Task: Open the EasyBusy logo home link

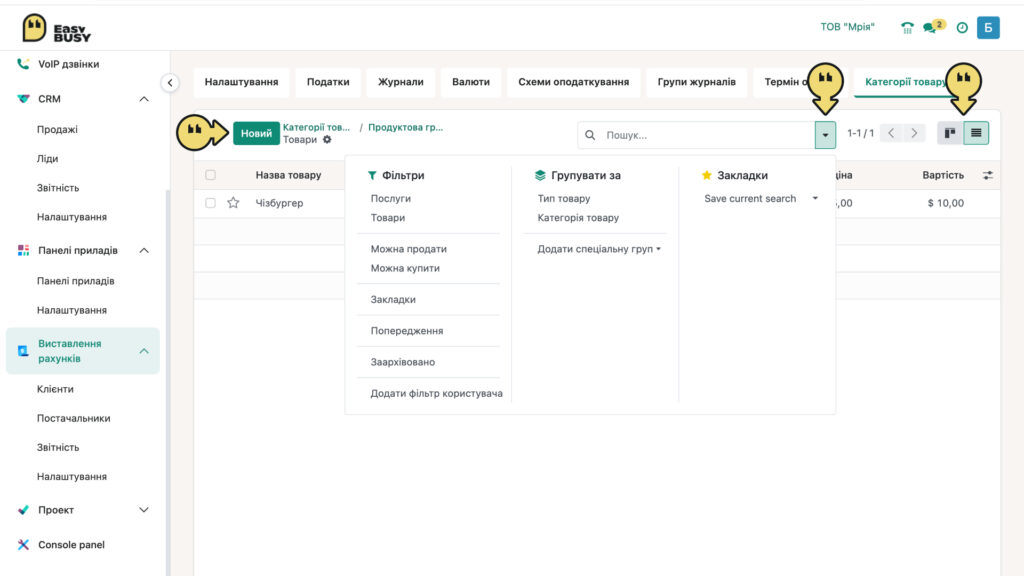Action: tap(56, 29)
